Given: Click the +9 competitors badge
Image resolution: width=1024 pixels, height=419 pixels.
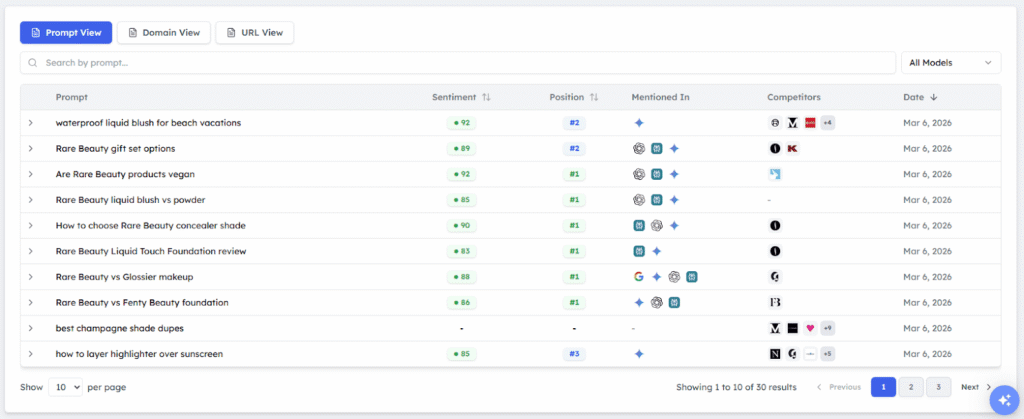Looking at the screenshot, I should point(827,328).
